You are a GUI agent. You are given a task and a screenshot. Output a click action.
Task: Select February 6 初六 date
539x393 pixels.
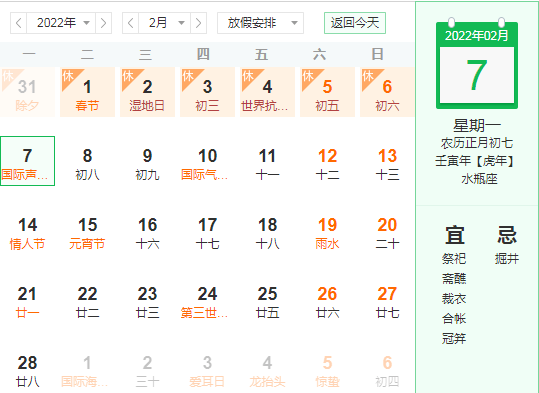point(387,92)
